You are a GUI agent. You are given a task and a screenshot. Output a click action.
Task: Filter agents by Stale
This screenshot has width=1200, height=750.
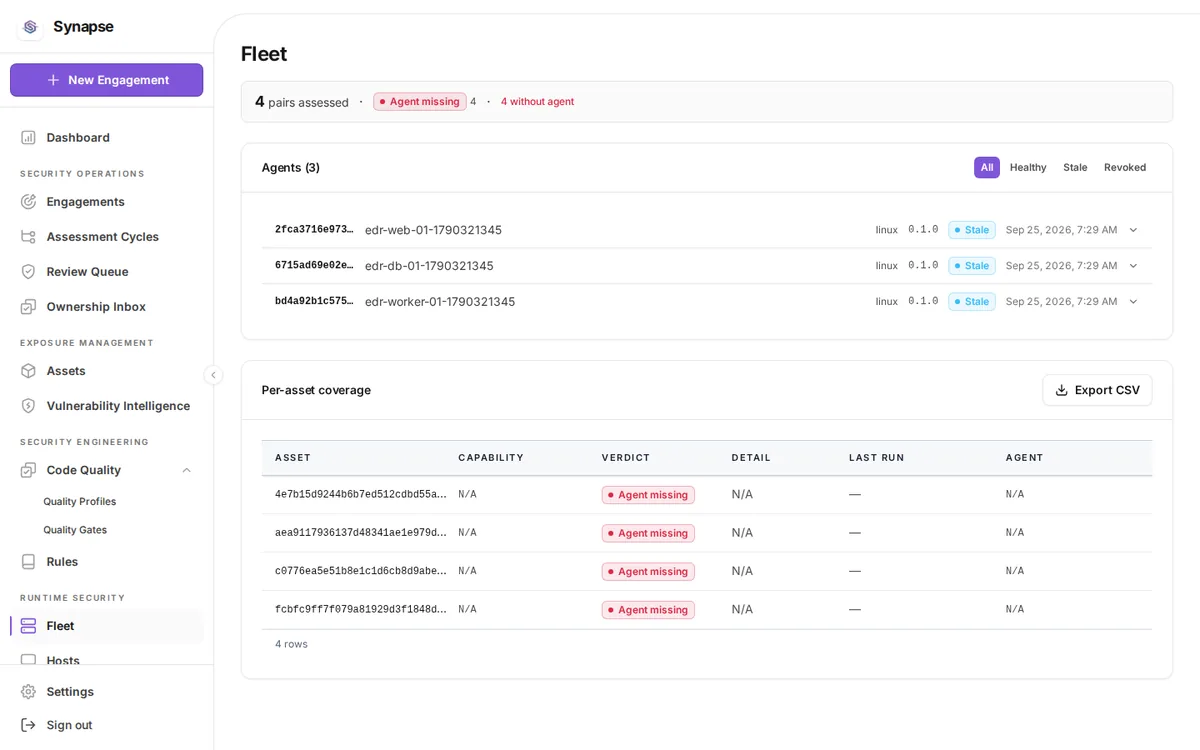pos(1075,167)
